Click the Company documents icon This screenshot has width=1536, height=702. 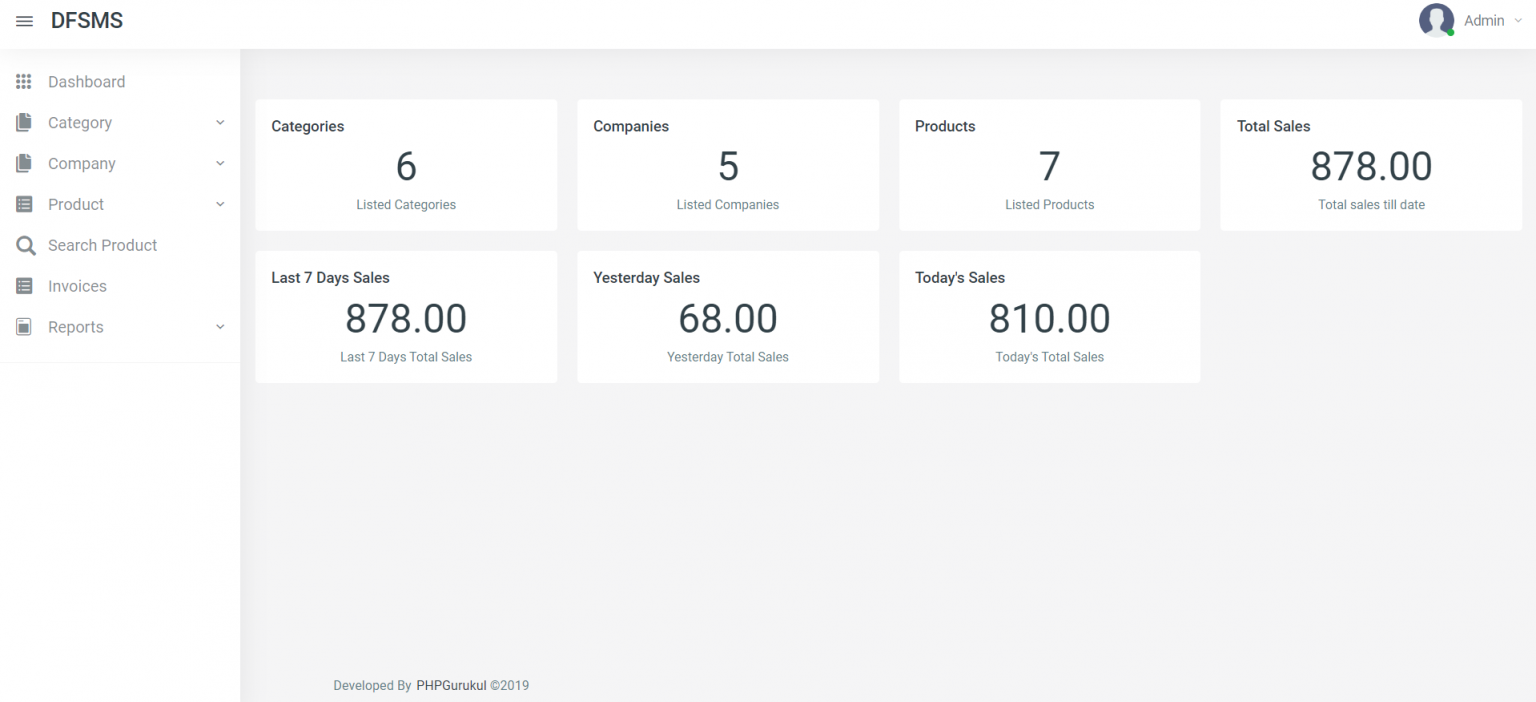pos(24,164)
